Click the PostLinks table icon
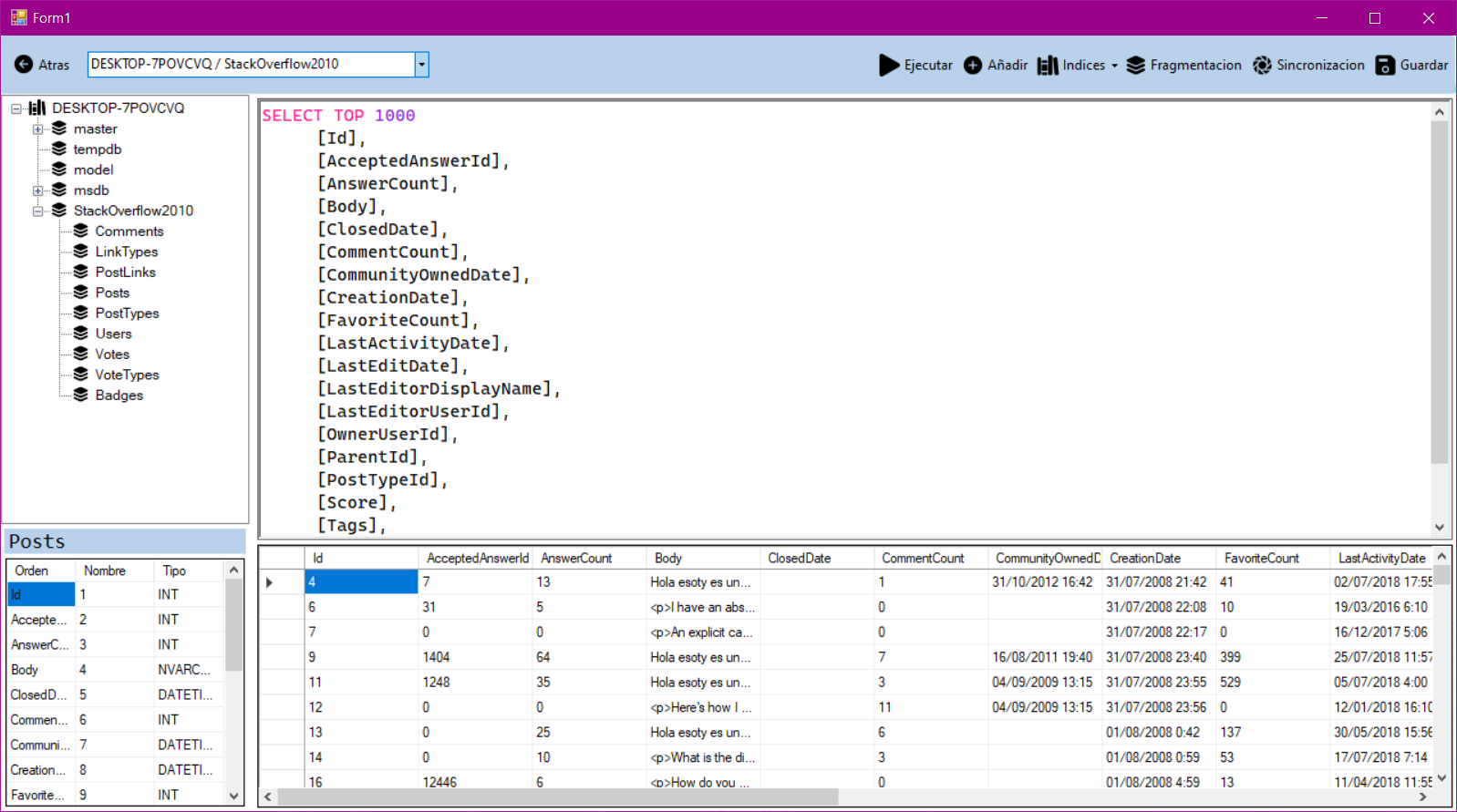 pos(81,272)
